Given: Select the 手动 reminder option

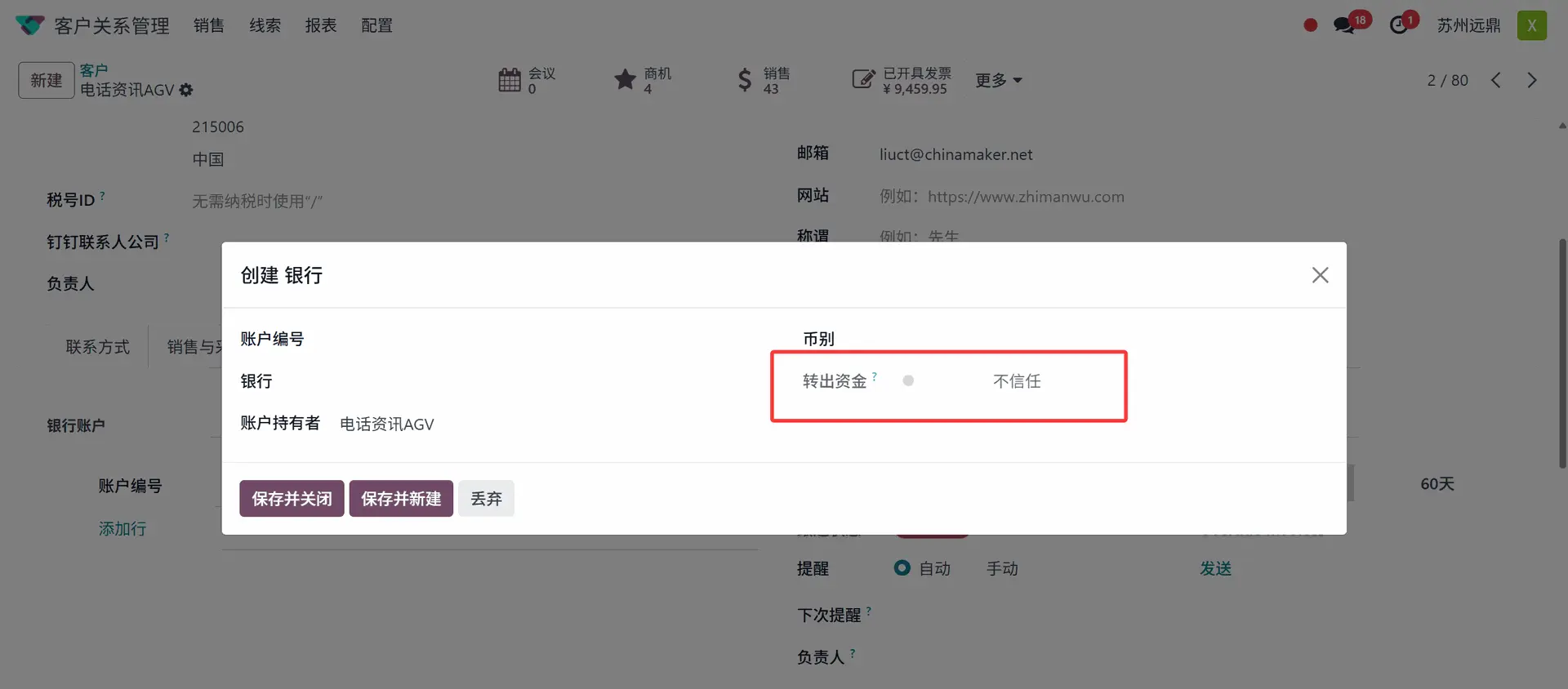Looking at the screenshot, I should [x=1001, y=569].
